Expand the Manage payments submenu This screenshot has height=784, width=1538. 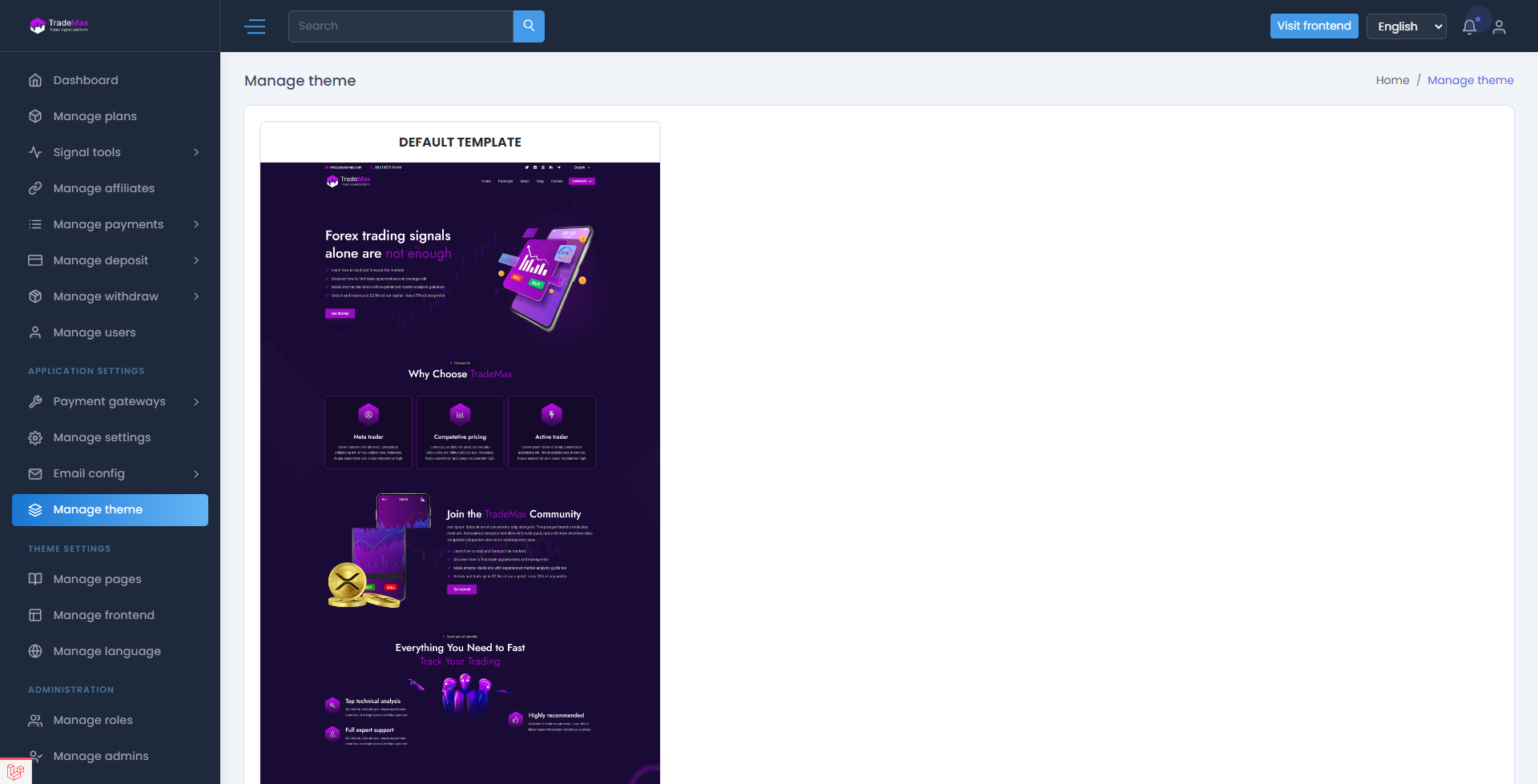tap(196, 224)
